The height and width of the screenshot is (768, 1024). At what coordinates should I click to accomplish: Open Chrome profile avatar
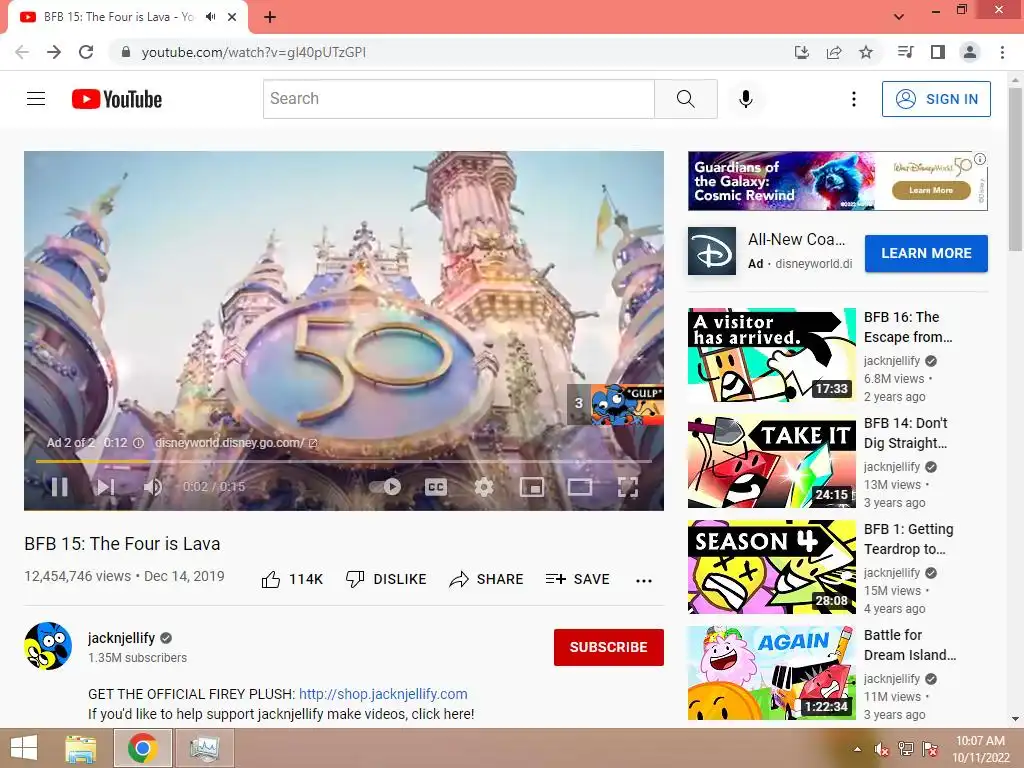tap(970, 52)
